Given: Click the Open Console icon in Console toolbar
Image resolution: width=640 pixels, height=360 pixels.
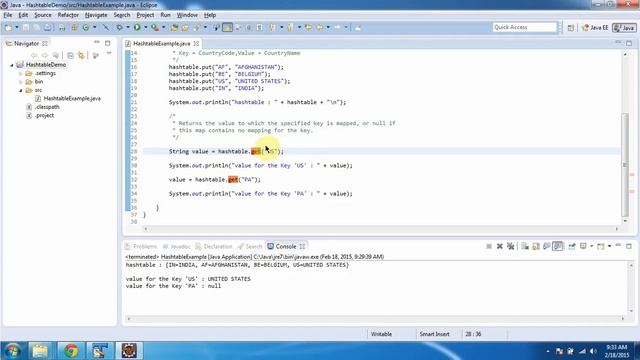Looking at the screenshot, I should pos(601,246).
